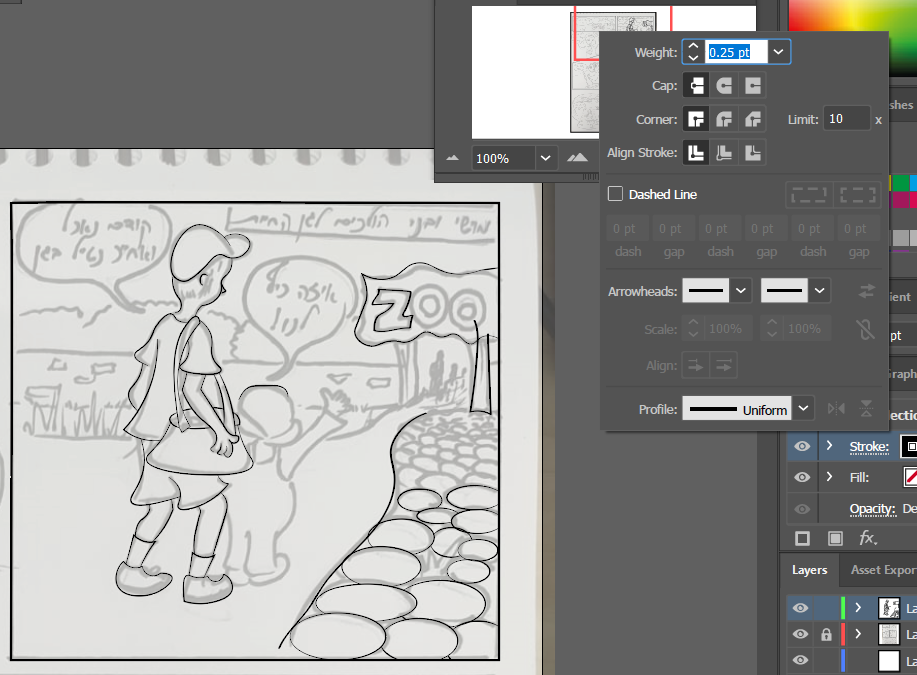Align stroke to outside
The width and height of the screenshot is (917, 675).
tap(753, 153)
